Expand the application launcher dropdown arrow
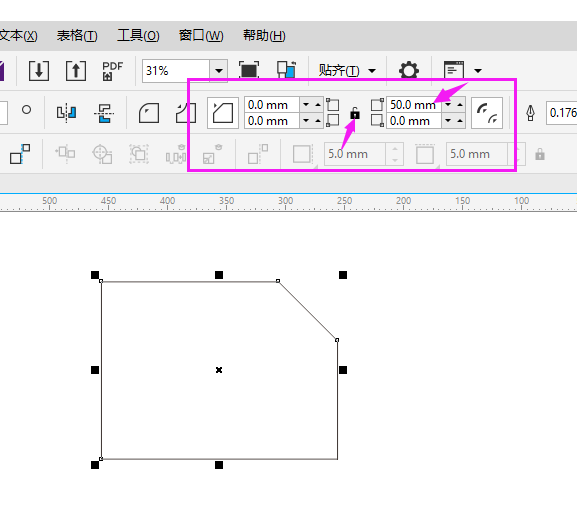Viewport: 577px width, 515px height. point(478,71)
